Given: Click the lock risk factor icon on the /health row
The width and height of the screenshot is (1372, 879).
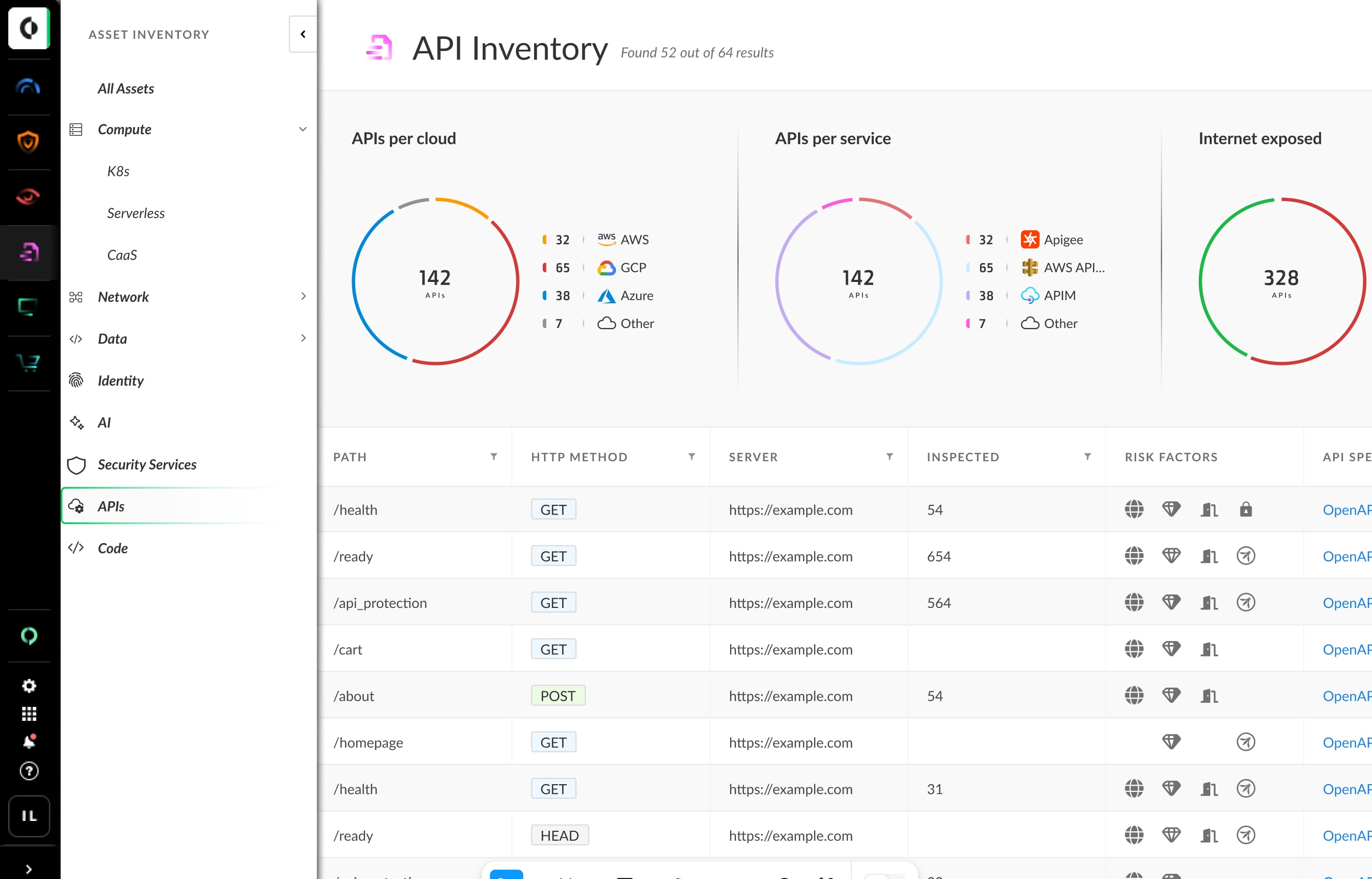Looking at the screenshot, I should 1246,509.
